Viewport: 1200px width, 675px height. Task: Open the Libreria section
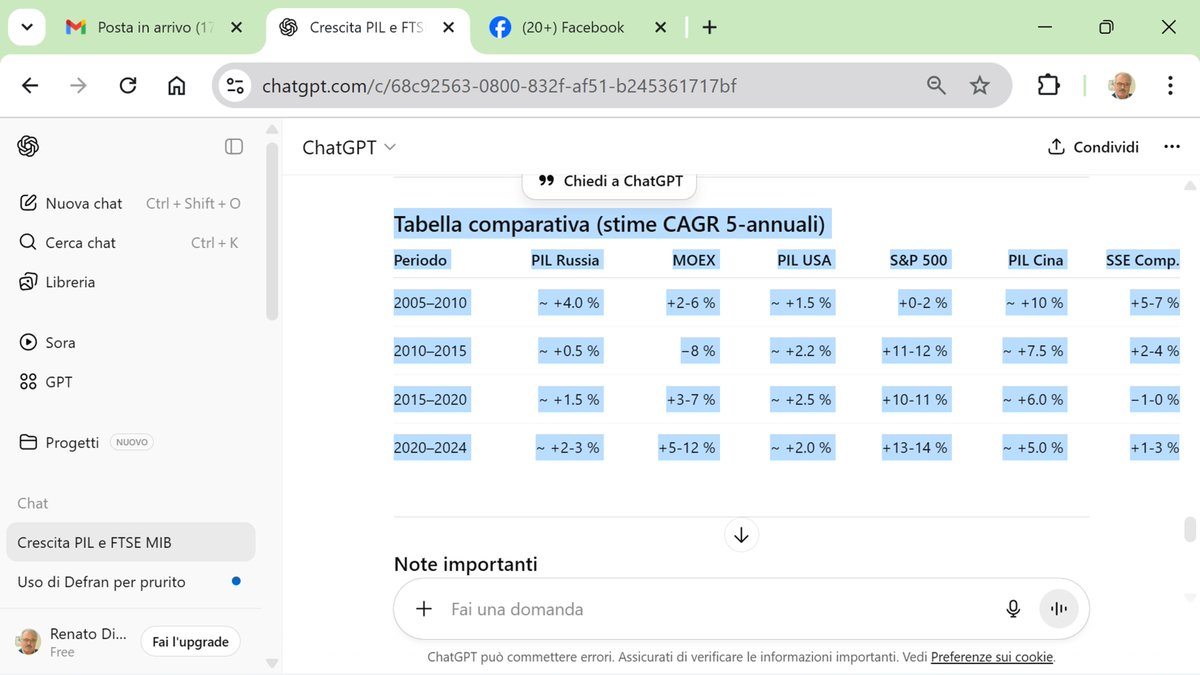(x=130, y=282)
